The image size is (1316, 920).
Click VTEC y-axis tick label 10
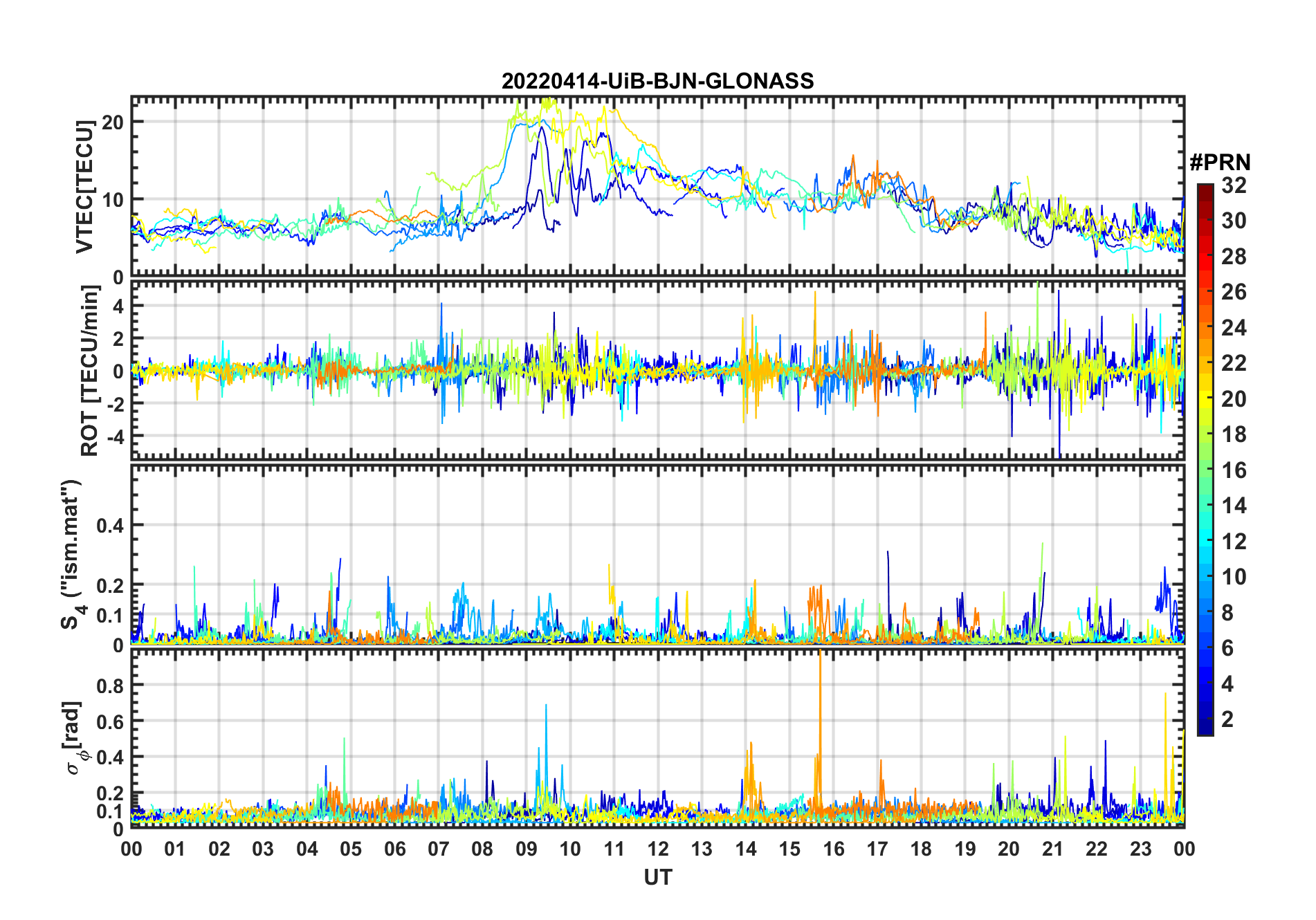(113, 200)
